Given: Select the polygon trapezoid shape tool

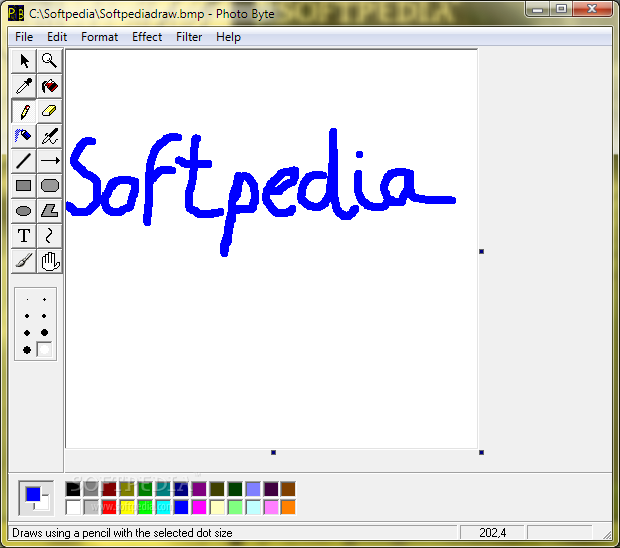Looking at the screenshot, I should pos(49,211).
